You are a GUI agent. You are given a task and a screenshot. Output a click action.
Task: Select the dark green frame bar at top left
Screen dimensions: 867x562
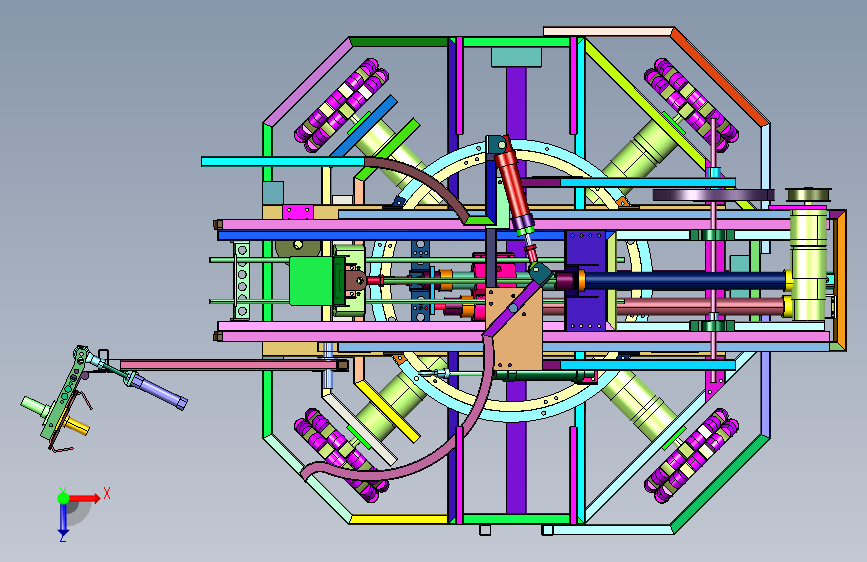[399, 42]
